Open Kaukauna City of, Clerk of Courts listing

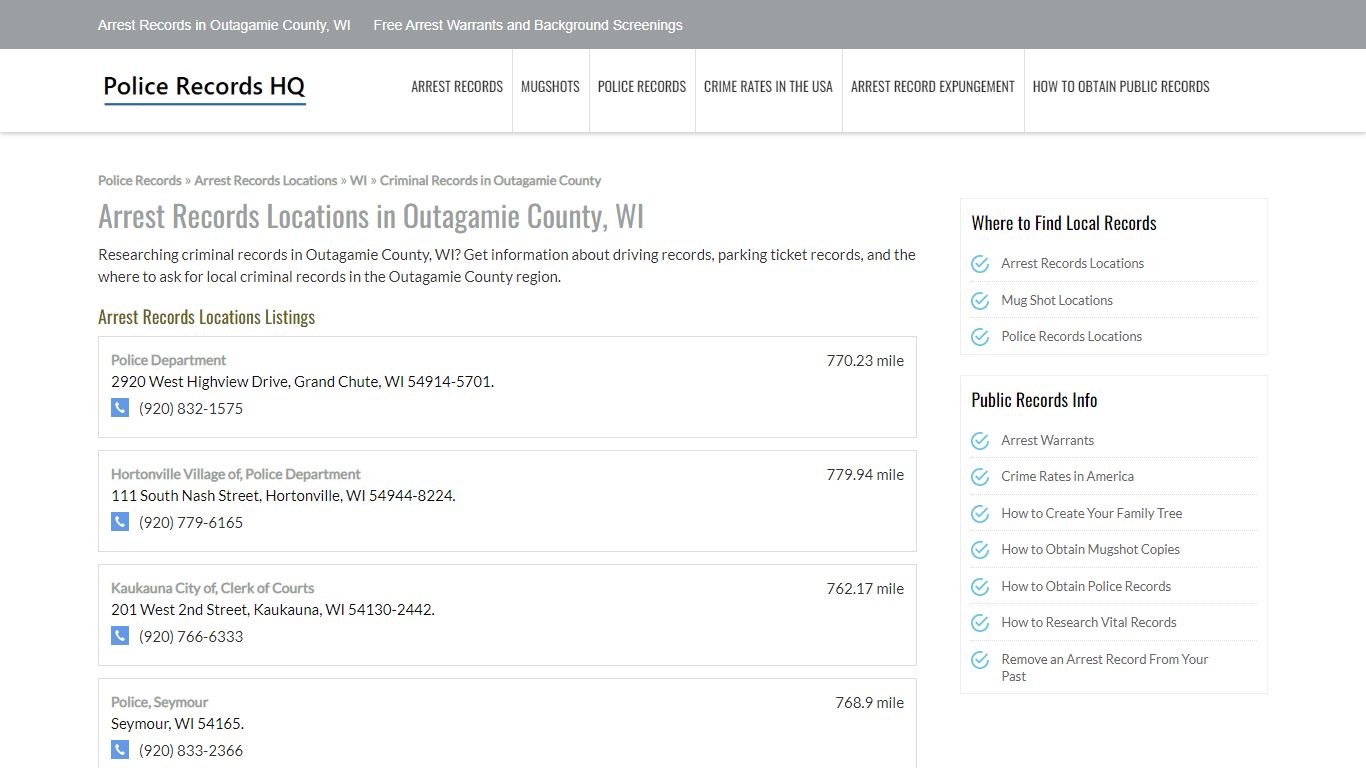tap(212, 588)
